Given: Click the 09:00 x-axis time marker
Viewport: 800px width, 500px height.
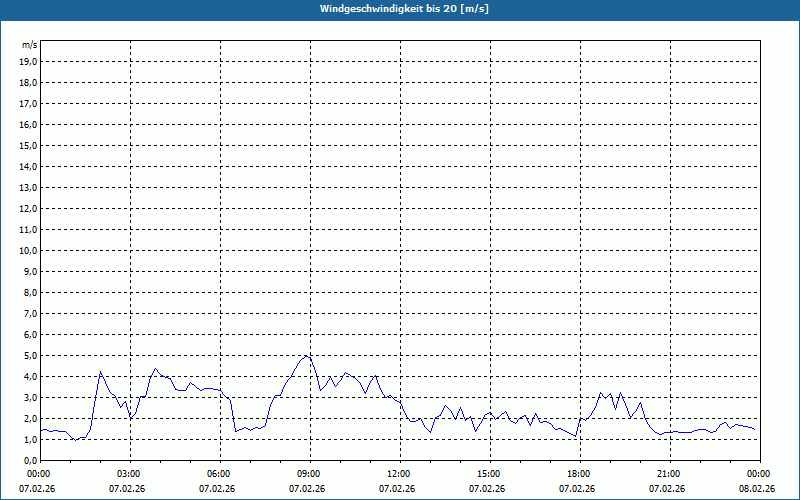Looking at the screenshot, I should [308, 473].
